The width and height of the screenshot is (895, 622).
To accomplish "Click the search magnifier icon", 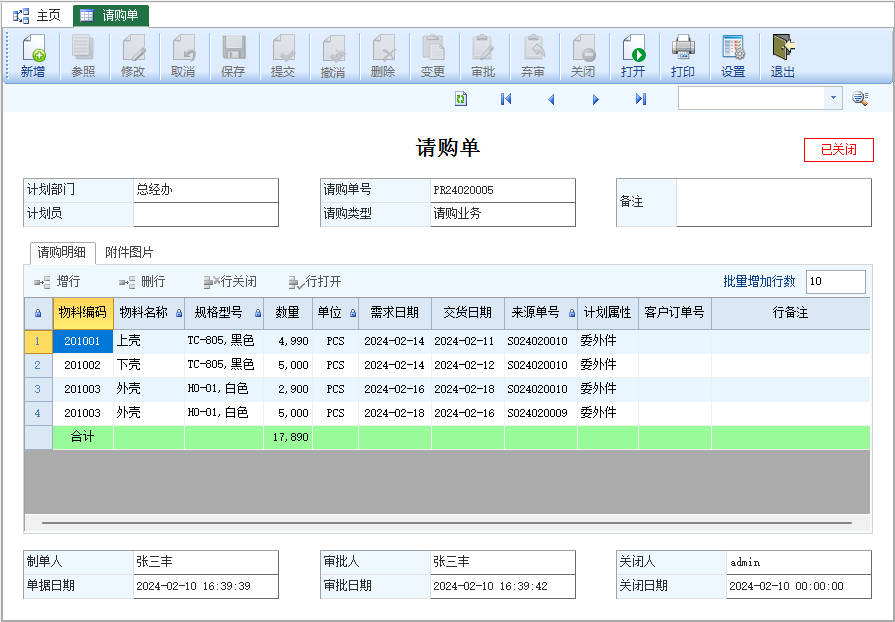I will [x=859, y=98].
